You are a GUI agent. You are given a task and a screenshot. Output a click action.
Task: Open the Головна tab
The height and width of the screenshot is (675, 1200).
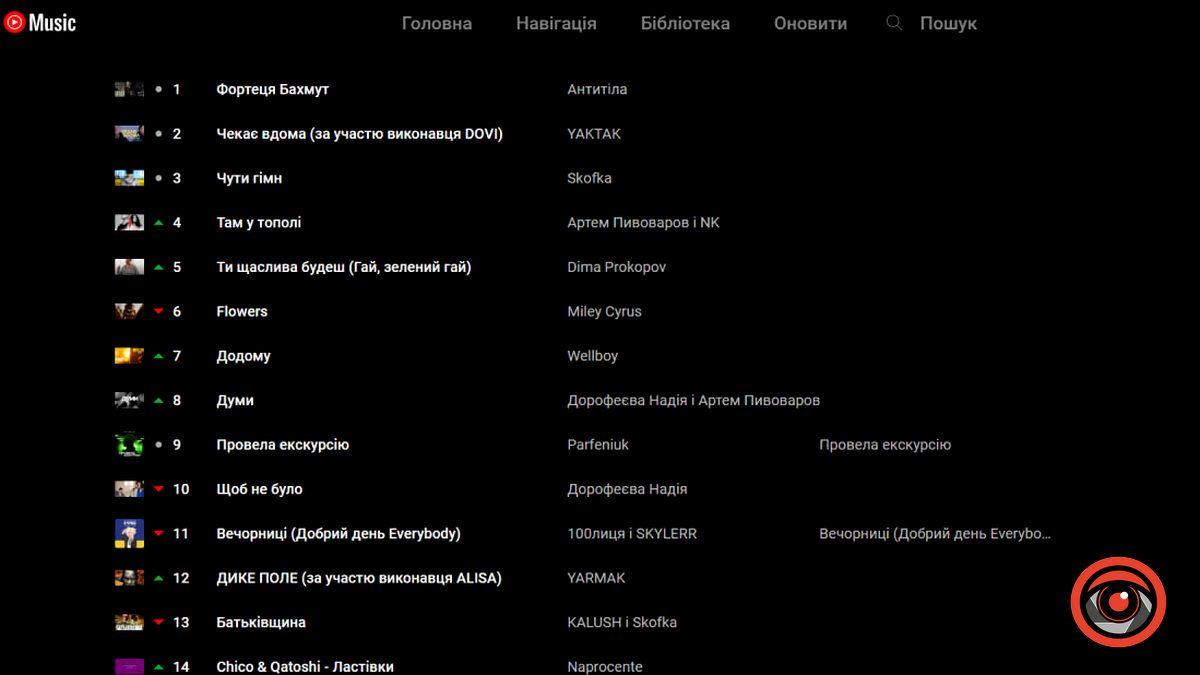point(437,23)
